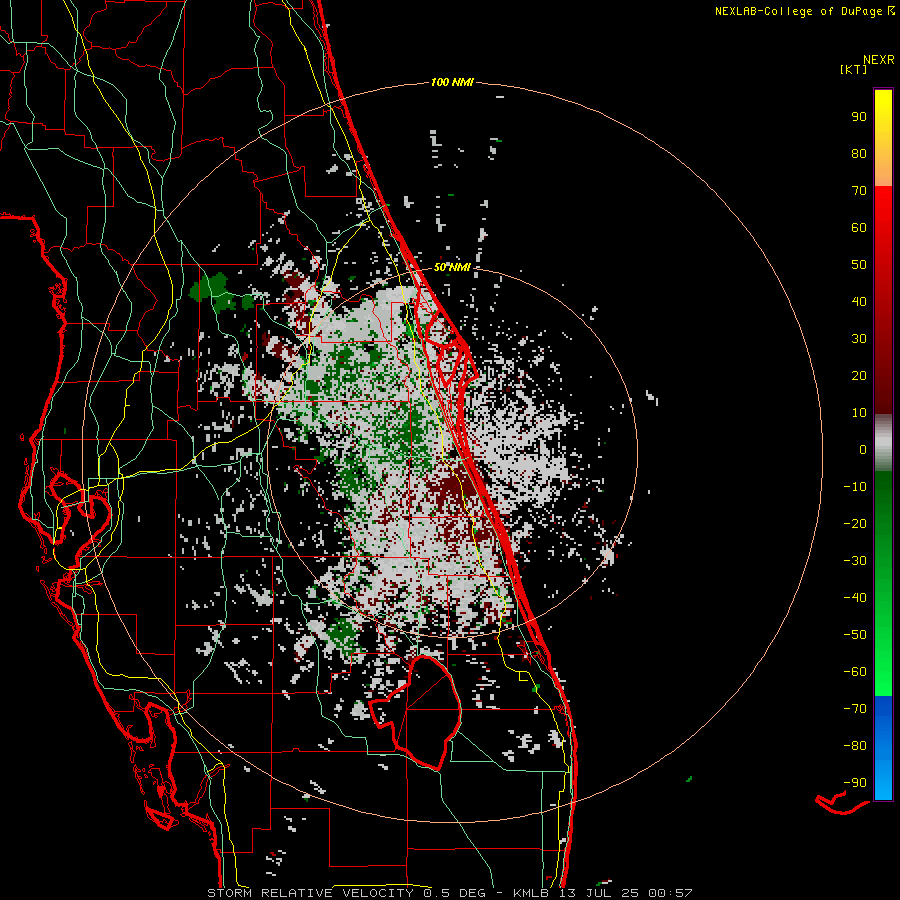Click the blue bottom segment of color bar
This screenshot has width=900, height=900.
tap(883, 748)
